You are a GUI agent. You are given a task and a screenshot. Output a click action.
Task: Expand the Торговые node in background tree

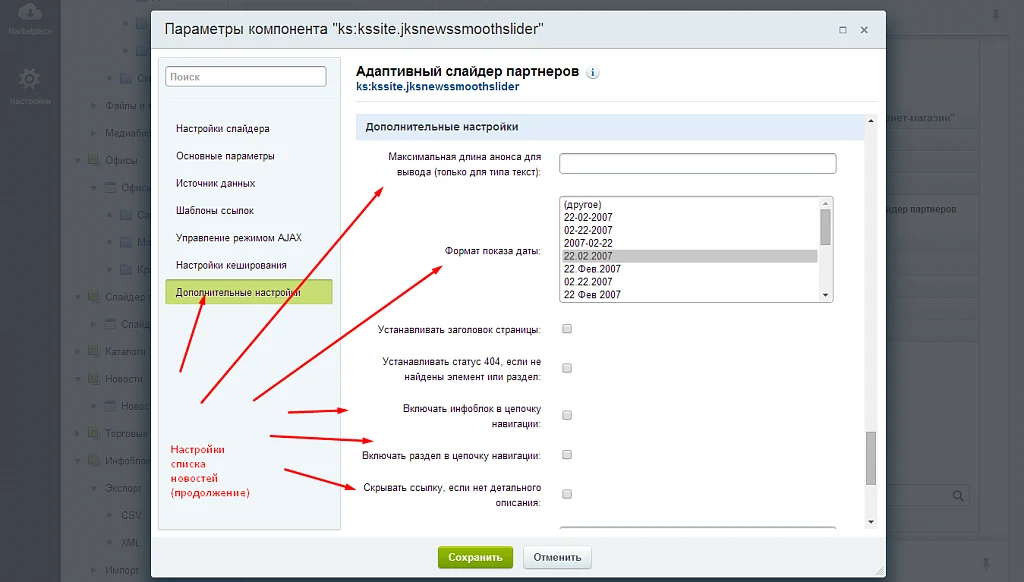78,433
